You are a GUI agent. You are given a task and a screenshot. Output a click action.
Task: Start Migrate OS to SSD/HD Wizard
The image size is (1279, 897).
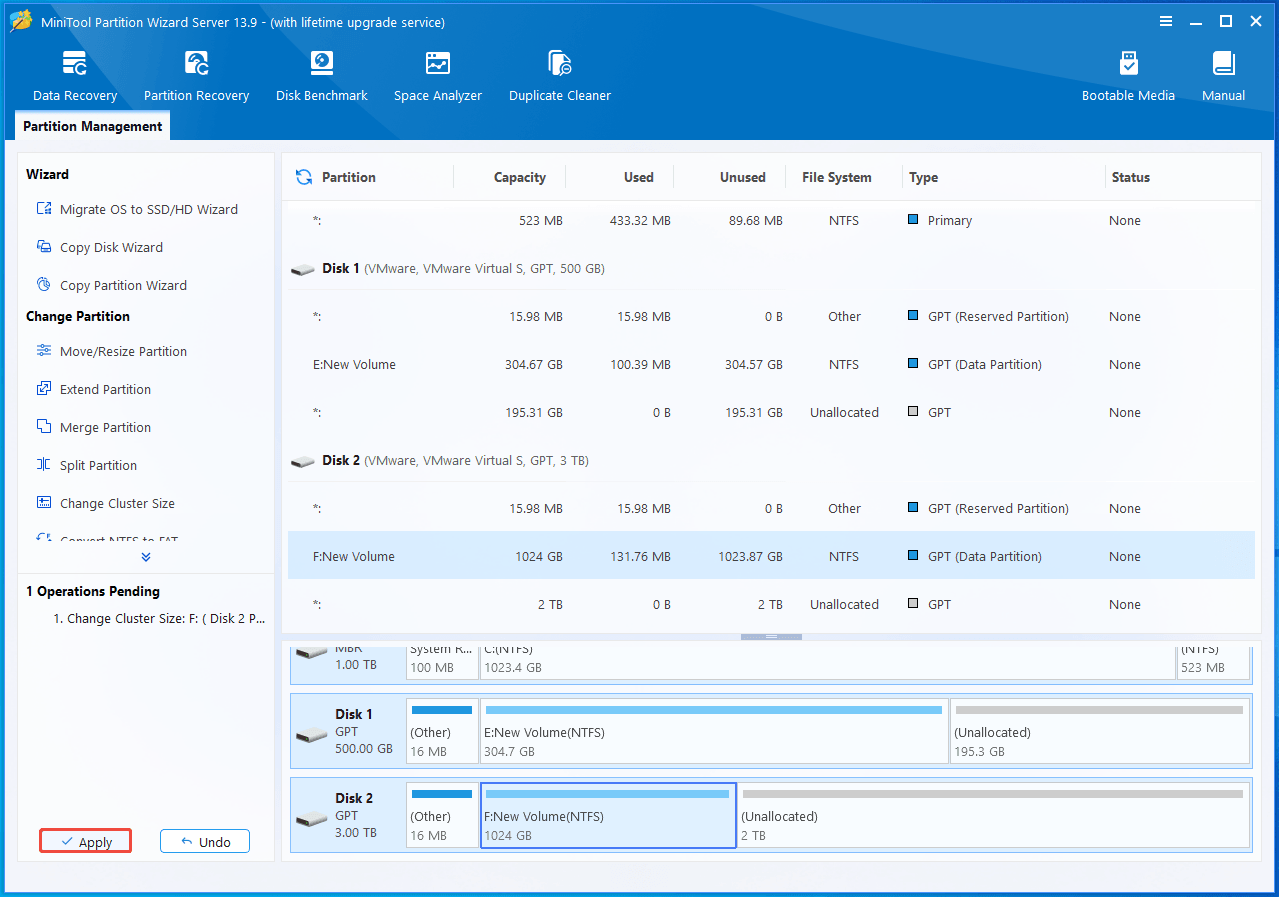pyautogui.click(x=137, y=209)
